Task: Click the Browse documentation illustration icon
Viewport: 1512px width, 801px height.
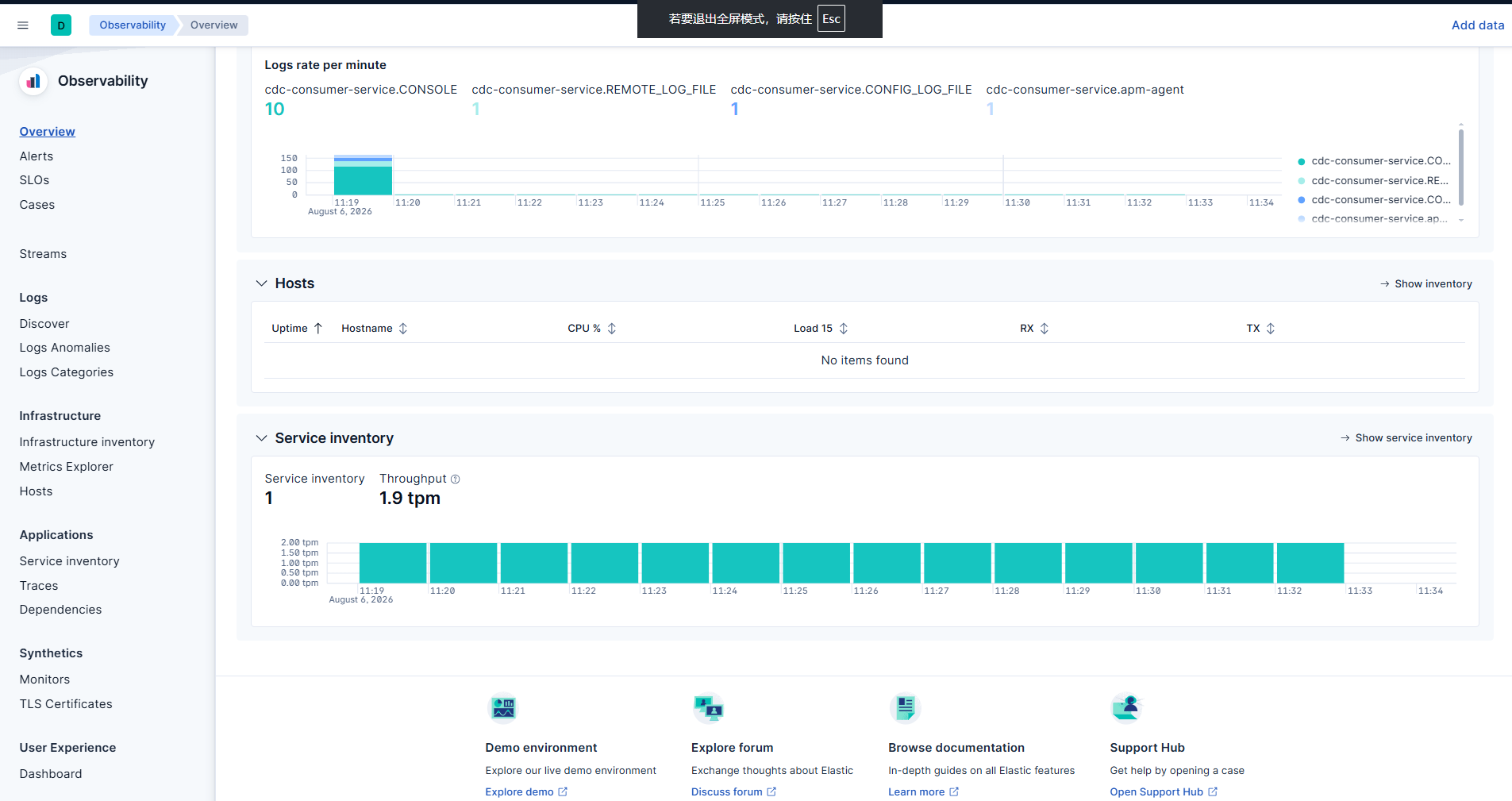Action: pyautogui.click(x=905, y=707)
